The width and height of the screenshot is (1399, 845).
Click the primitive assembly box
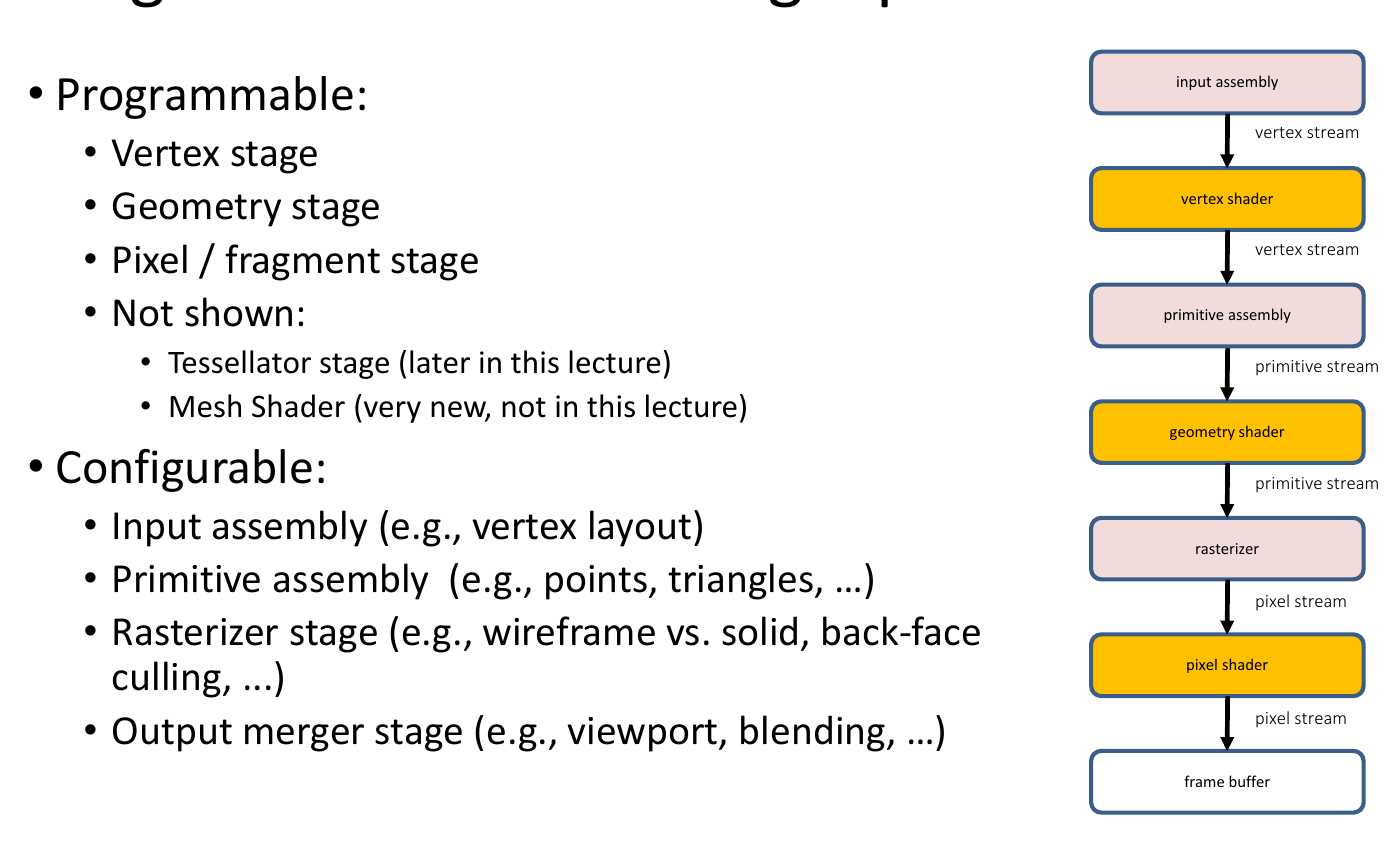(1227, 315)
